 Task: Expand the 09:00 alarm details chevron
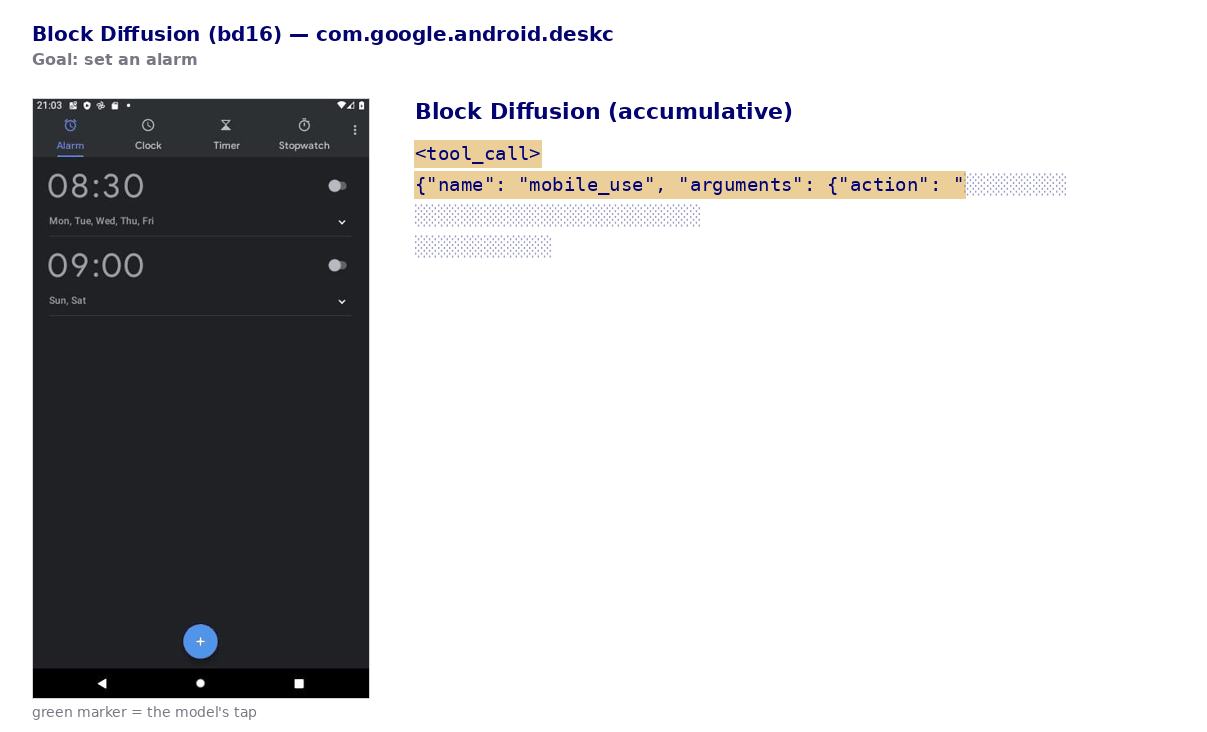coord(342,301)
